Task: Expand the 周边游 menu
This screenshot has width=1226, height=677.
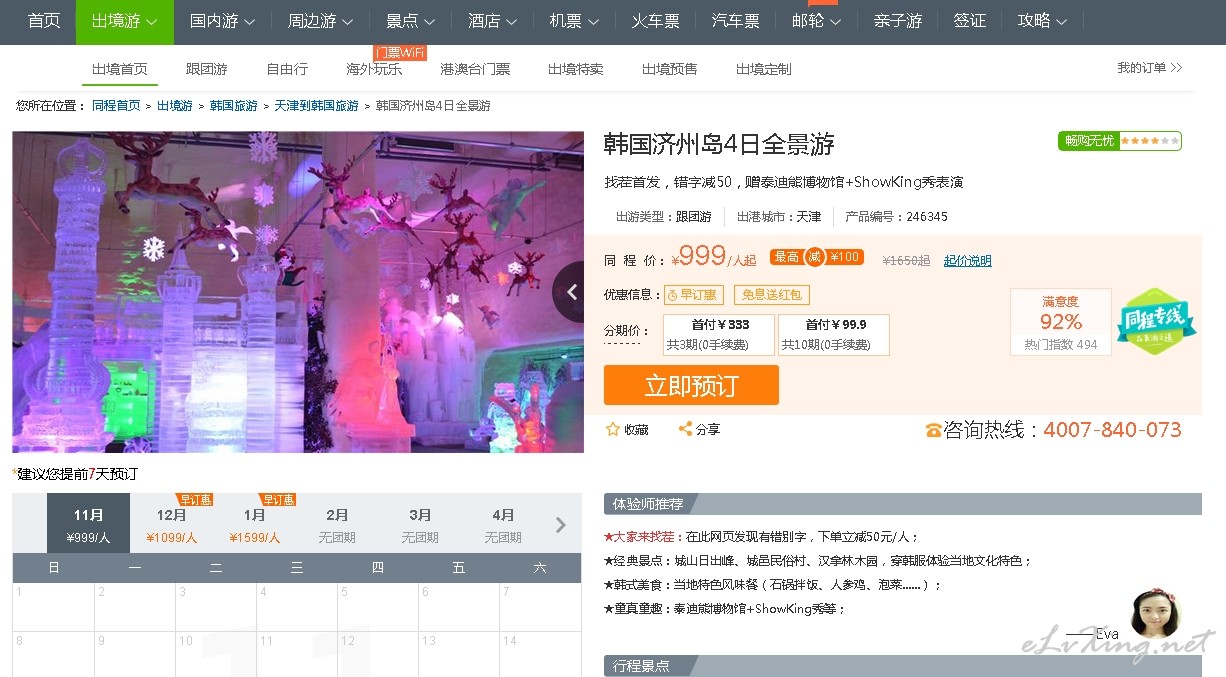Action: tap(320, 21)
